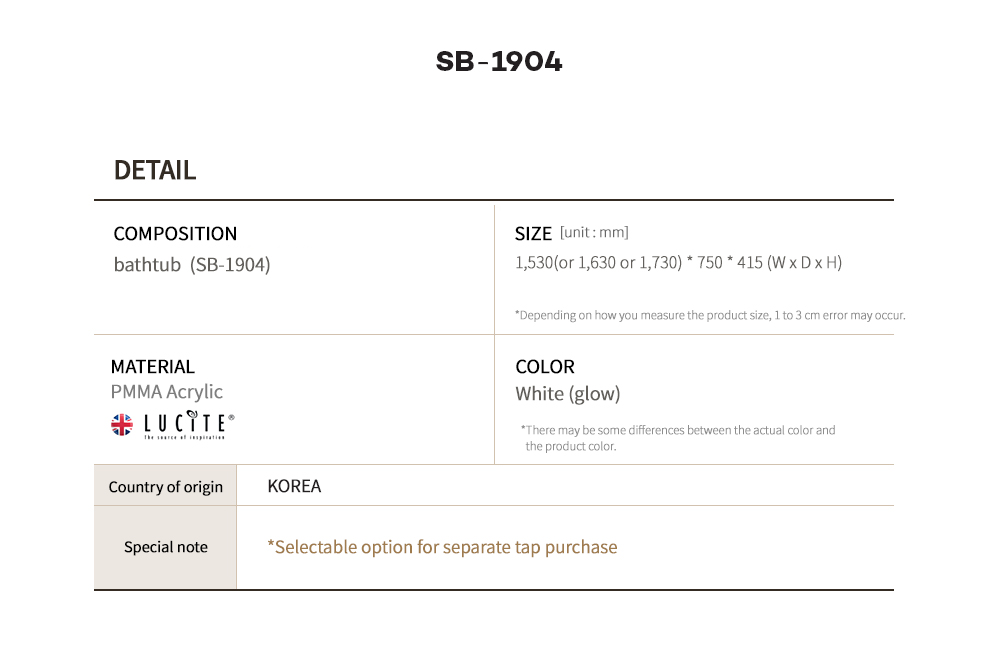Select the KOREA value
1000x645 pixels.
[x=295, y=487]
